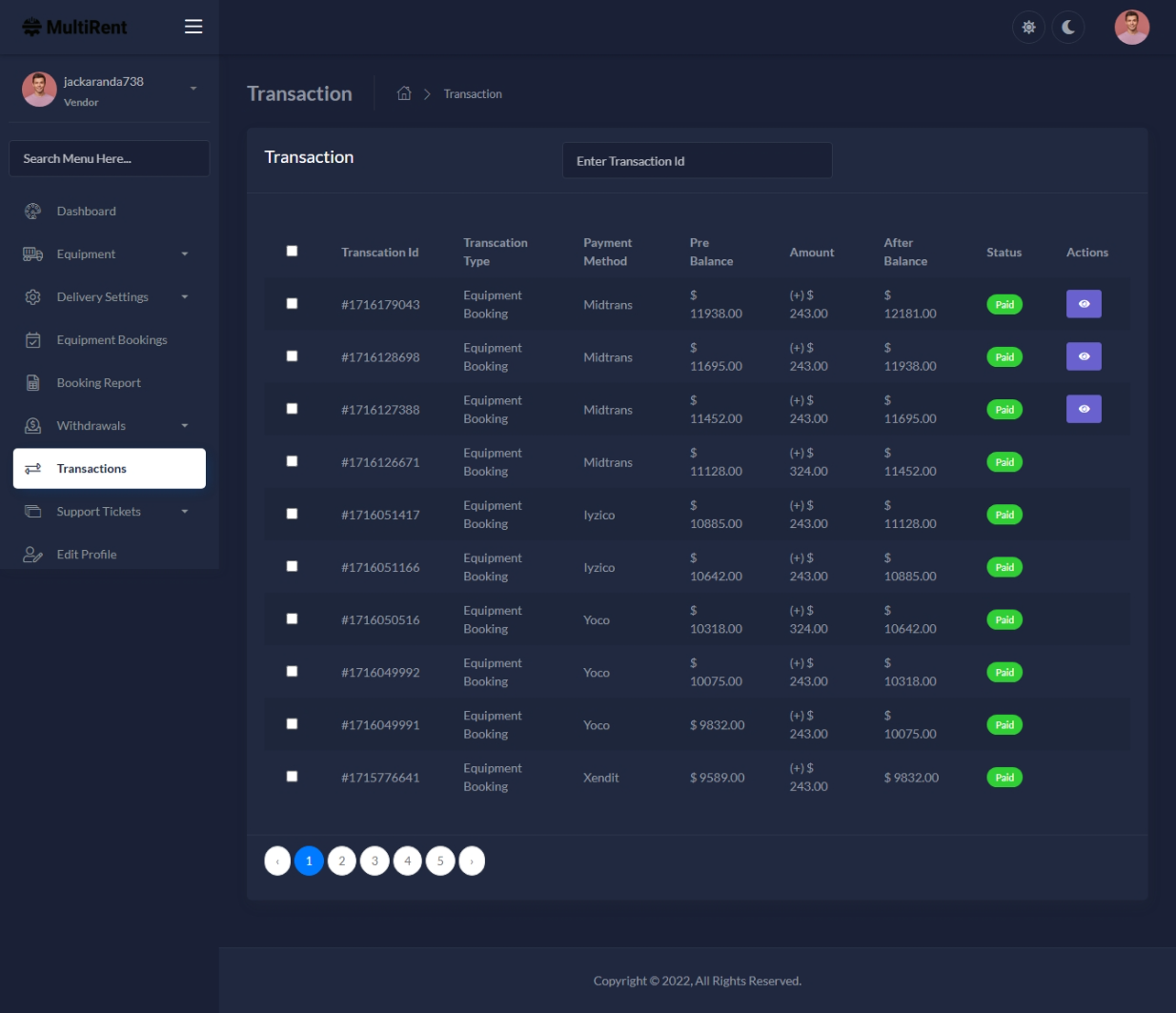Click the home icon in breadcrumb

404,93
